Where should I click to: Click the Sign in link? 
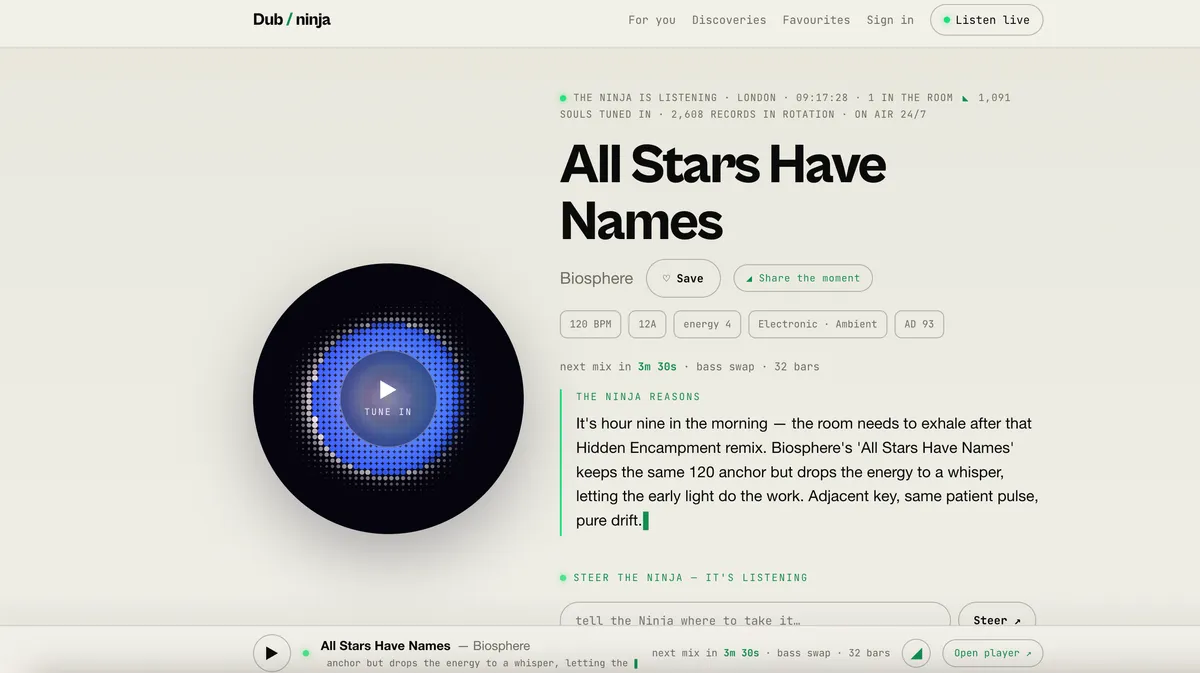[890, 20]
